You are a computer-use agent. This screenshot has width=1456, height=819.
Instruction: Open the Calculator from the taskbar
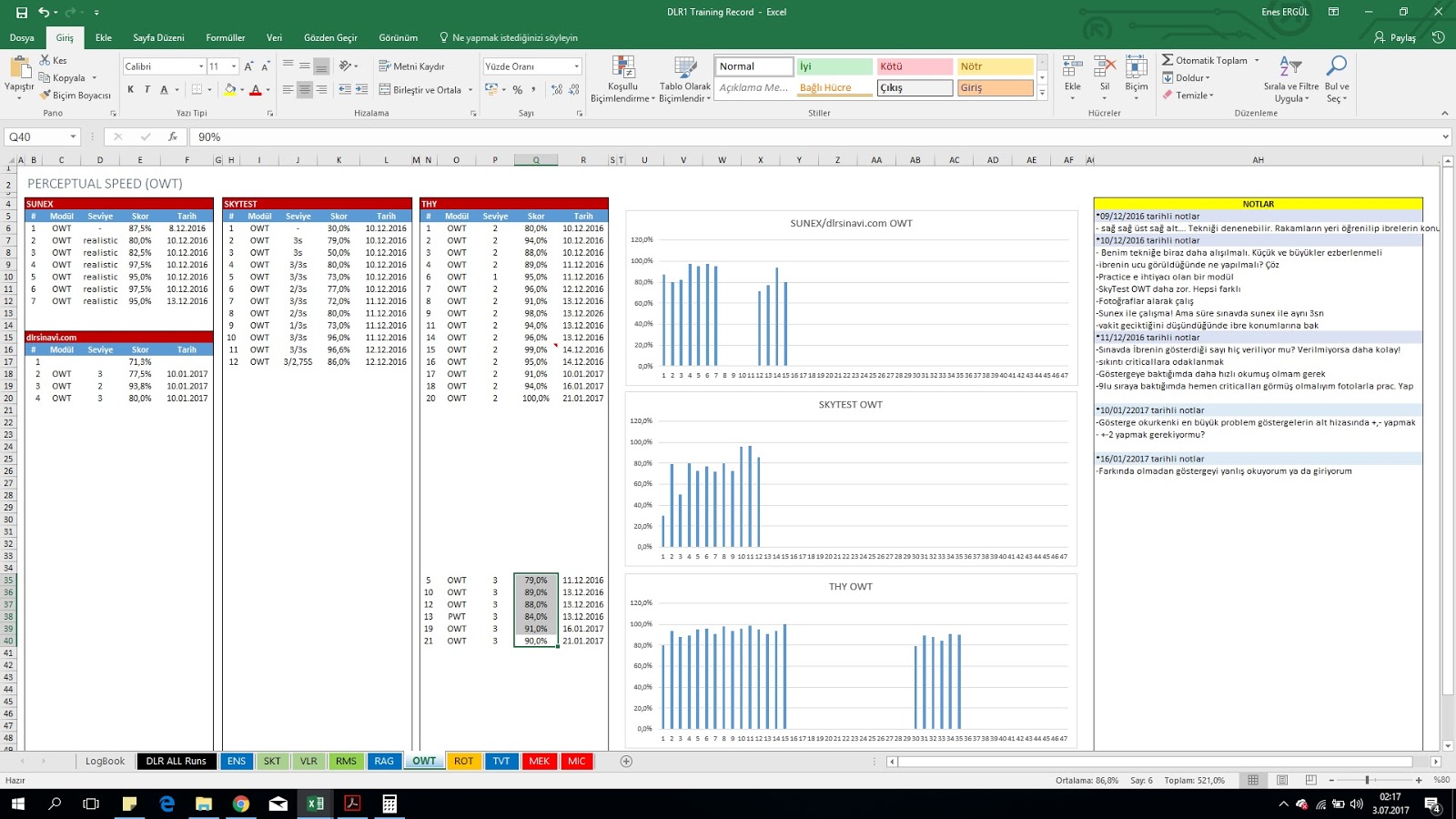(389, 804)
